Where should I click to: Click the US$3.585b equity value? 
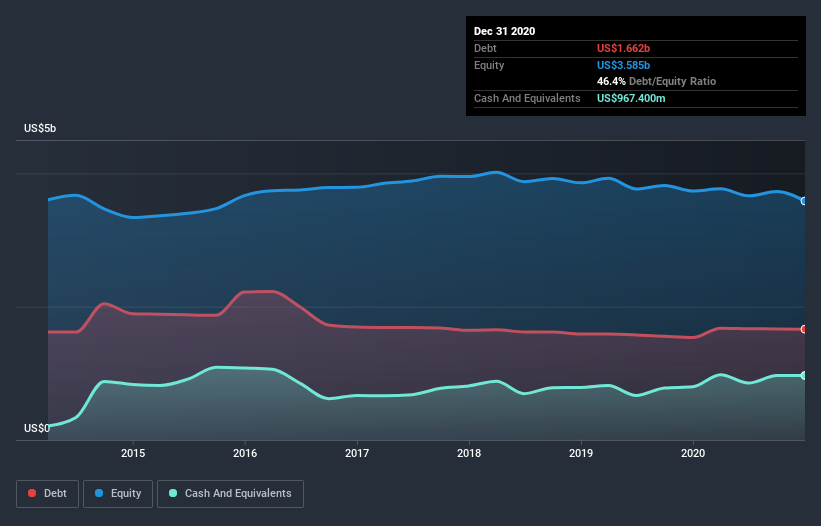(623, 65)
